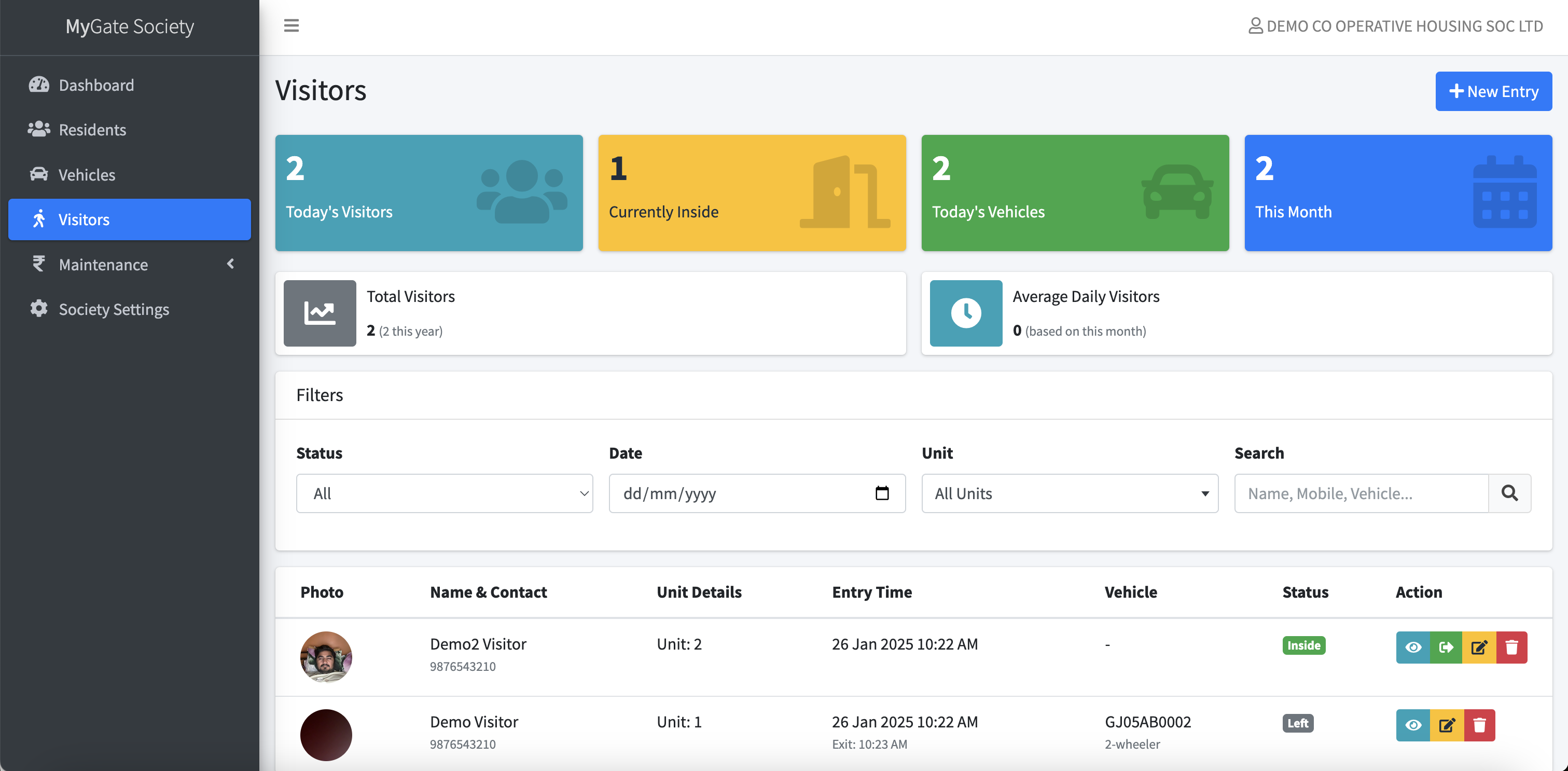Click the Today's Visitors card
This screenshot has height=771, width=1568.
tap(428, 192)
